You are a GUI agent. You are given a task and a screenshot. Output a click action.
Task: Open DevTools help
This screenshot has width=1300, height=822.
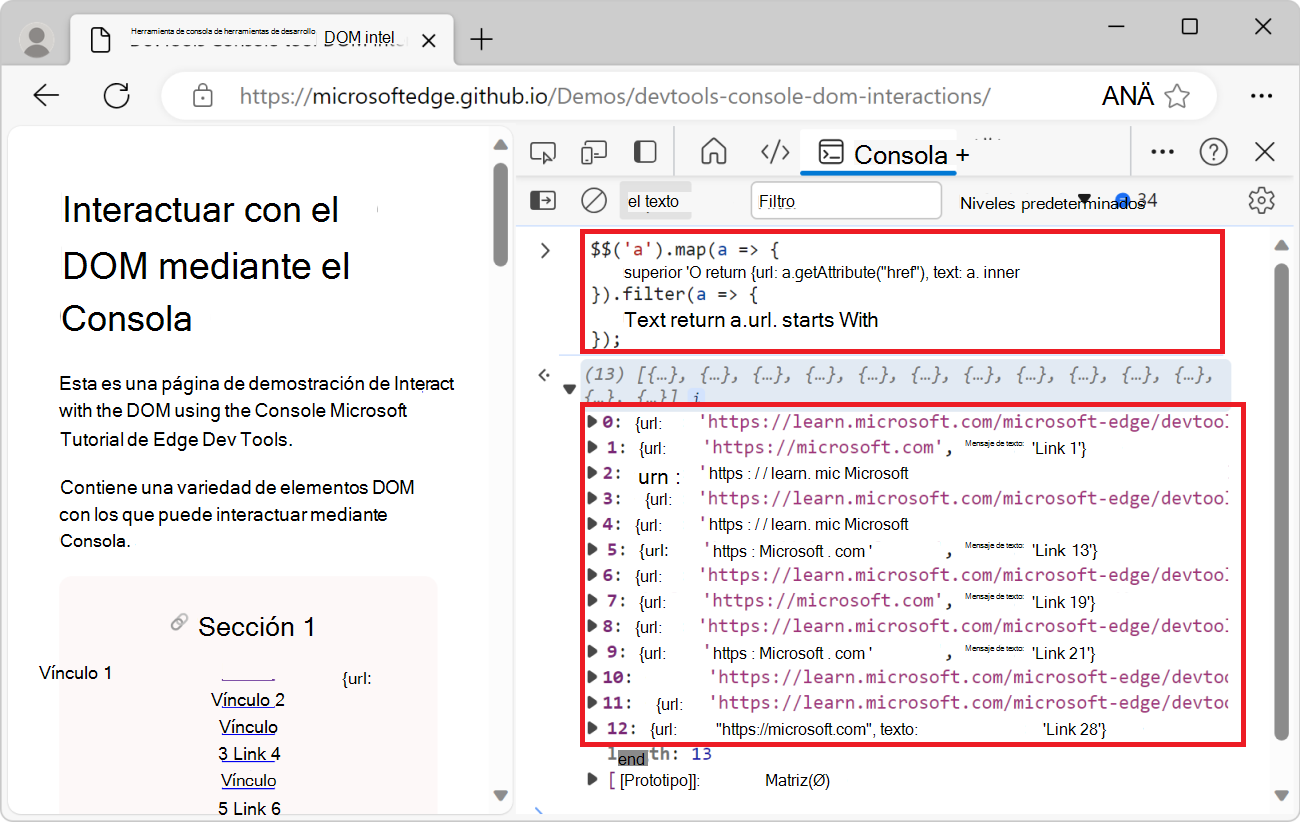[x=1213, y=151]
